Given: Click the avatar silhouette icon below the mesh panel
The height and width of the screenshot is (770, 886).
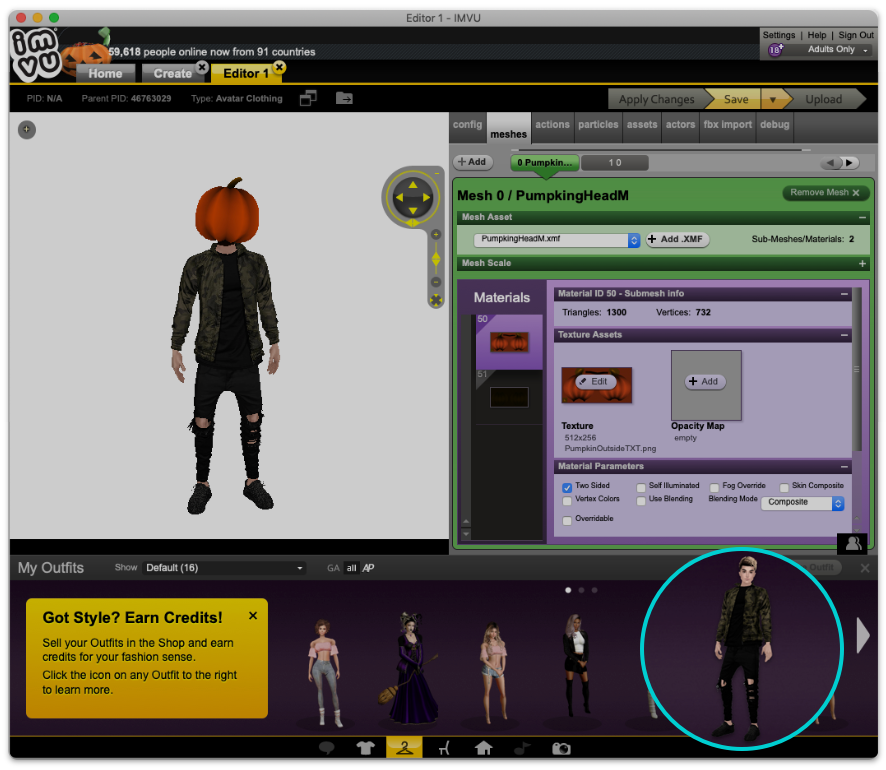Looking at the screenshot, I should click(x=853, y=544).
